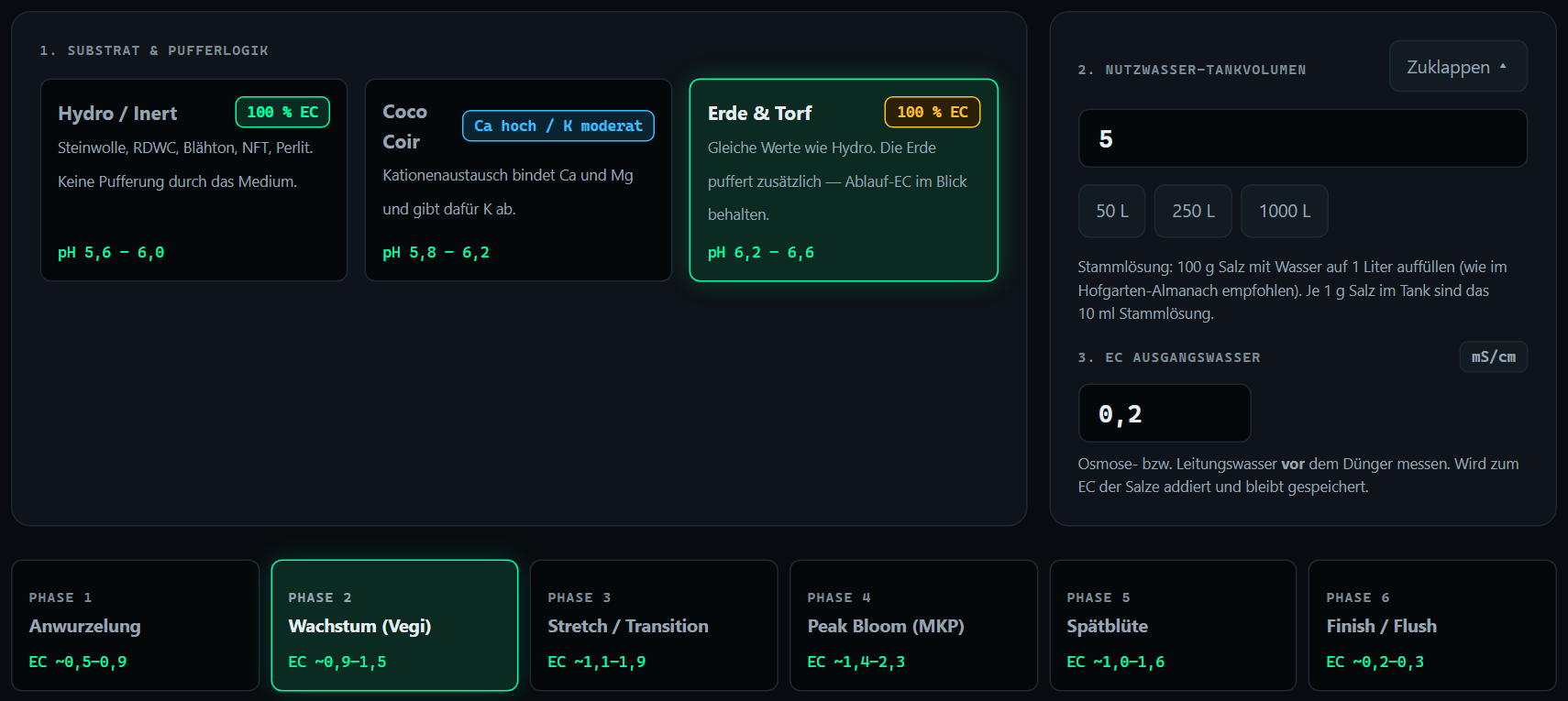Screen dimensions: 1568x701
Task: Switch to Phase 3 Stretch / Transition
Action: click(654, 625)
